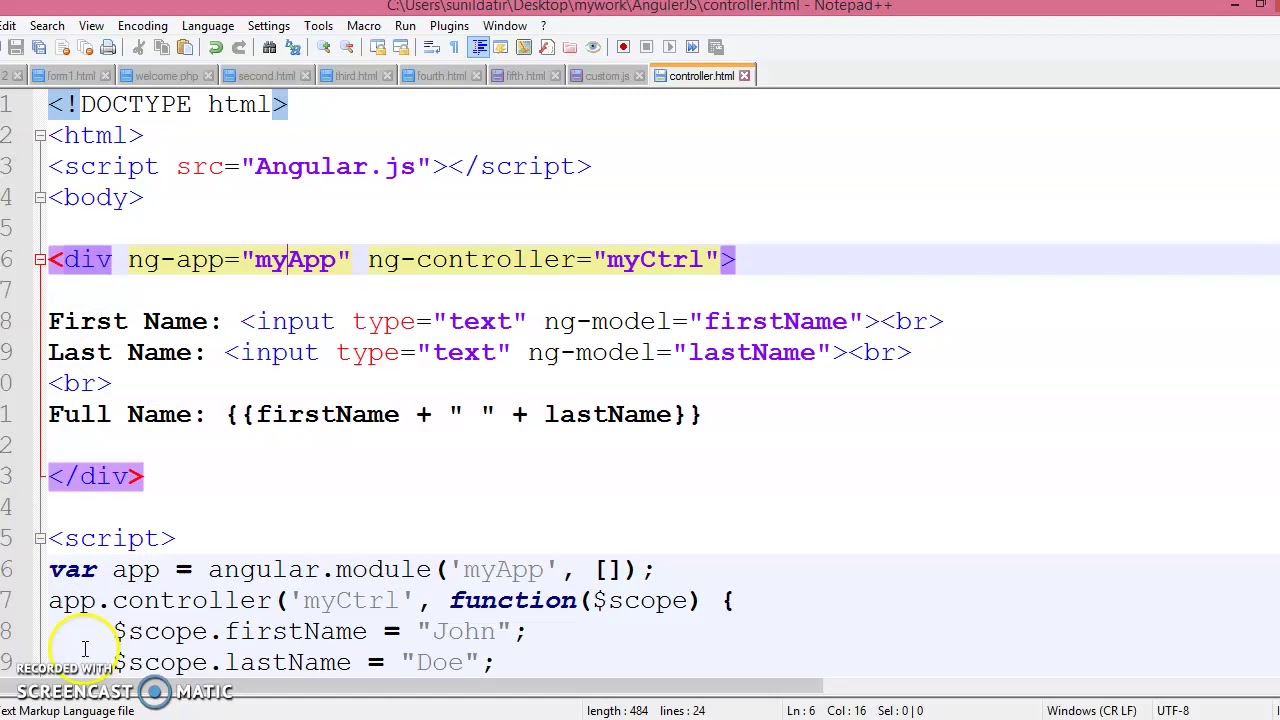
Task: Click the 'UTF-8' status bar encoding
Action: 1172,711
